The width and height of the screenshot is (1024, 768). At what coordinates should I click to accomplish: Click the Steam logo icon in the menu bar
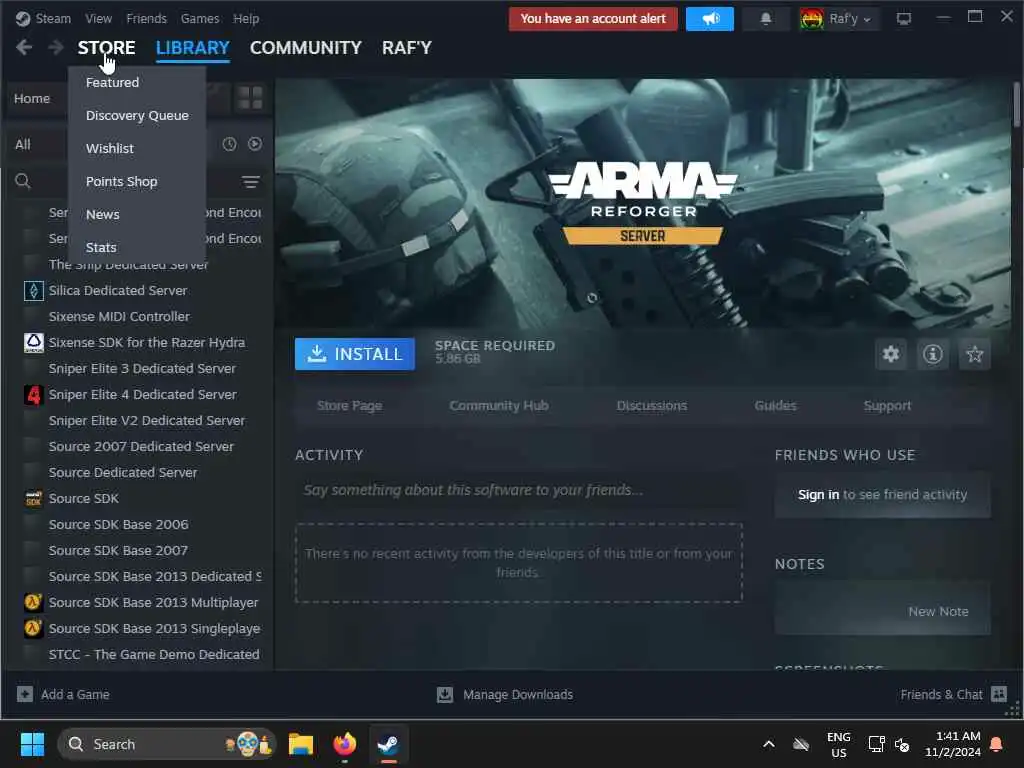pos(23,18)
